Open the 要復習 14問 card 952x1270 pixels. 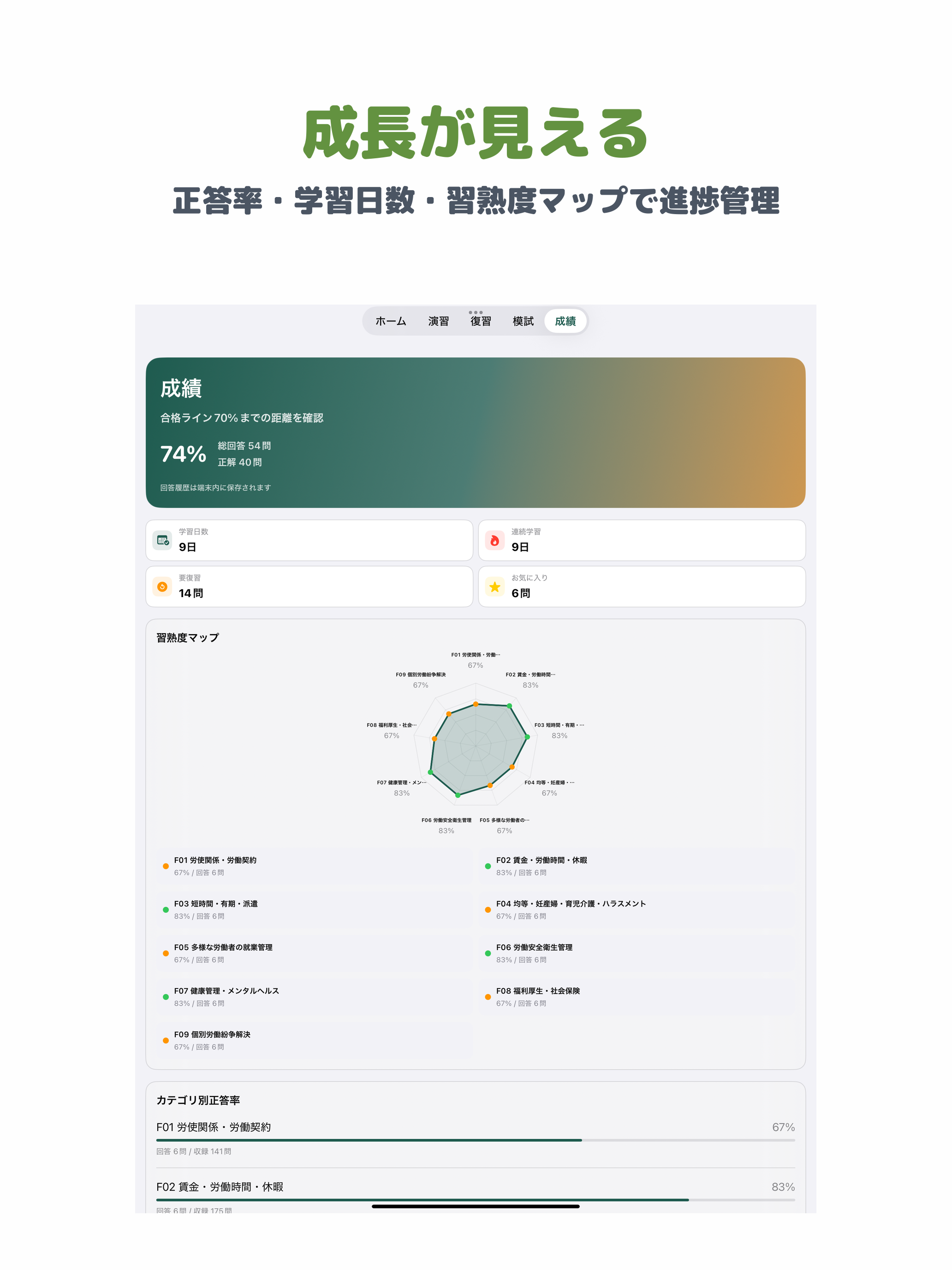click(x=309, y=586)
